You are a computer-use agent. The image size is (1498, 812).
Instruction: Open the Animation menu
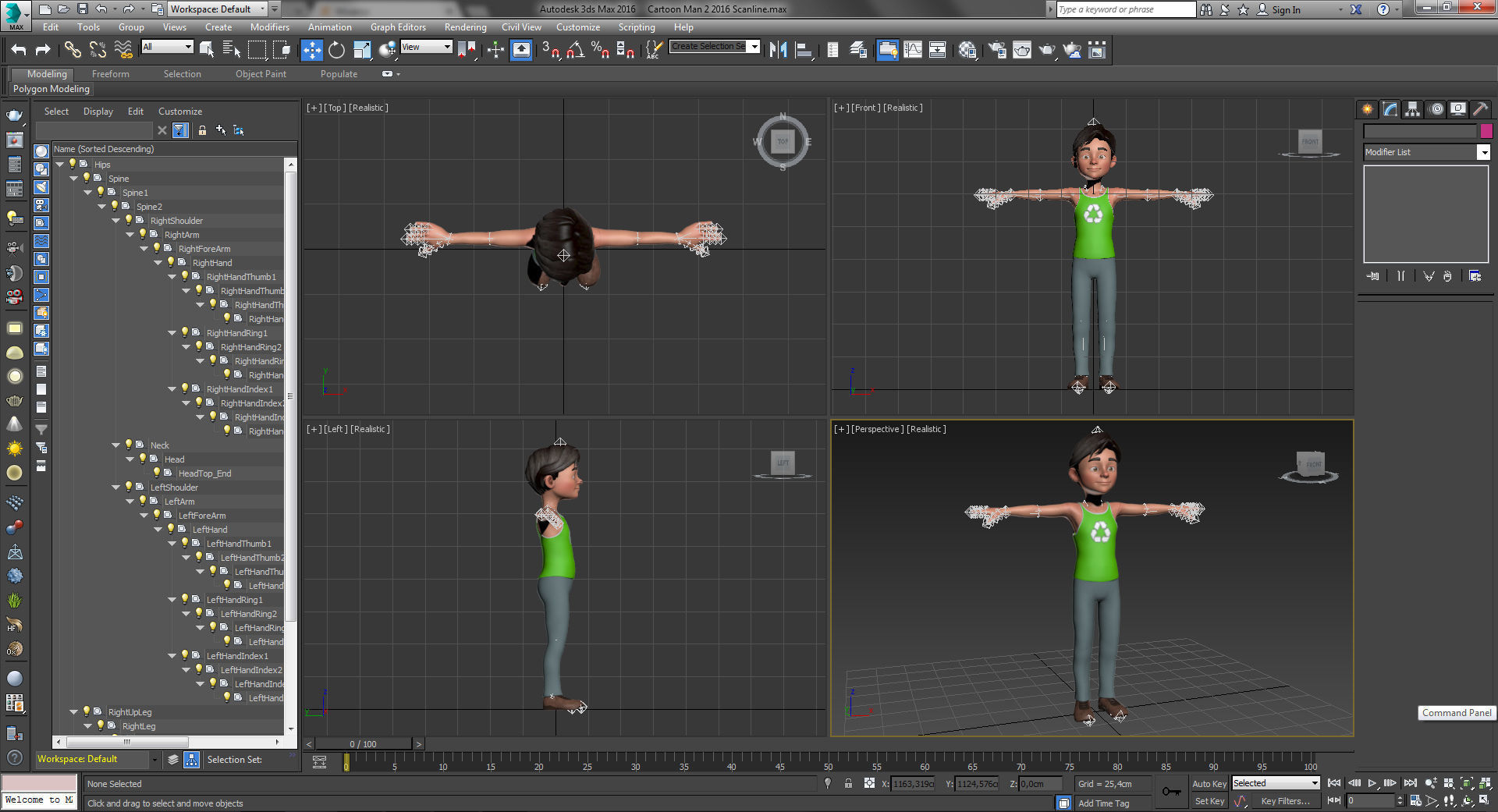coord(329,27)
